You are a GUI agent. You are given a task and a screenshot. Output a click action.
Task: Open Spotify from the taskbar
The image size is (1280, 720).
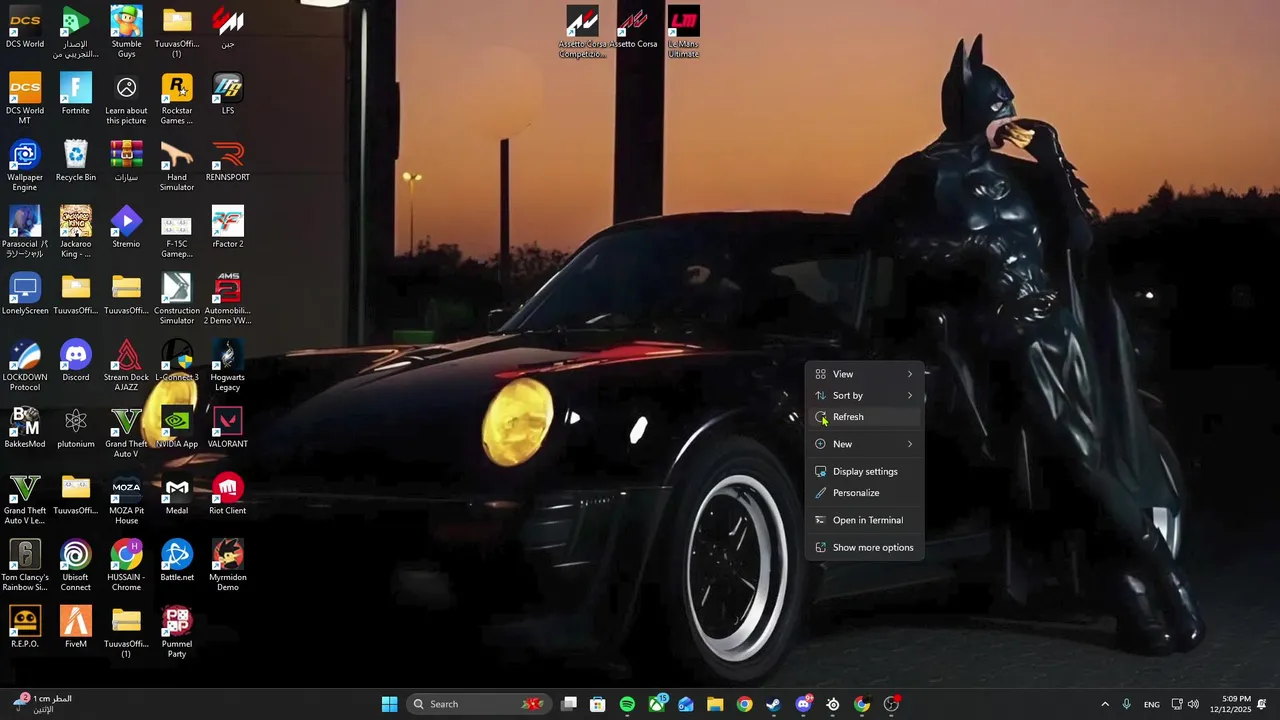coord(627,704)
